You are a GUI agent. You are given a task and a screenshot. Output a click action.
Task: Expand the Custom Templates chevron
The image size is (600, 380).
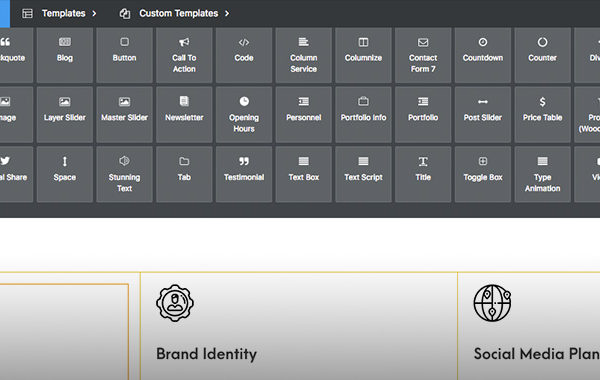click(x=227, y=13)
